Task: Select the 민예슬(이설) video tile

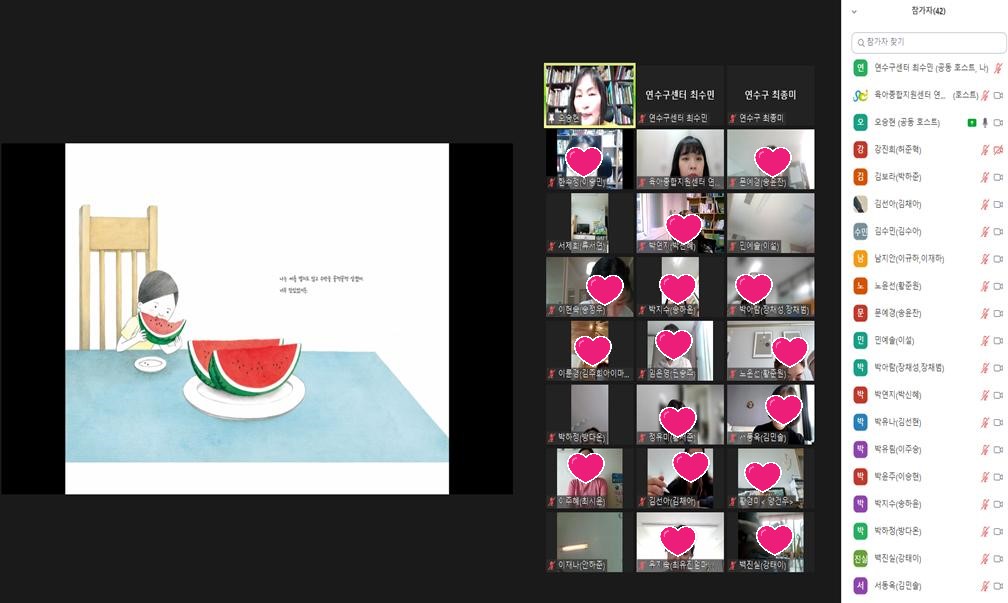Action: pyautogui.click(x=770, y=223)
